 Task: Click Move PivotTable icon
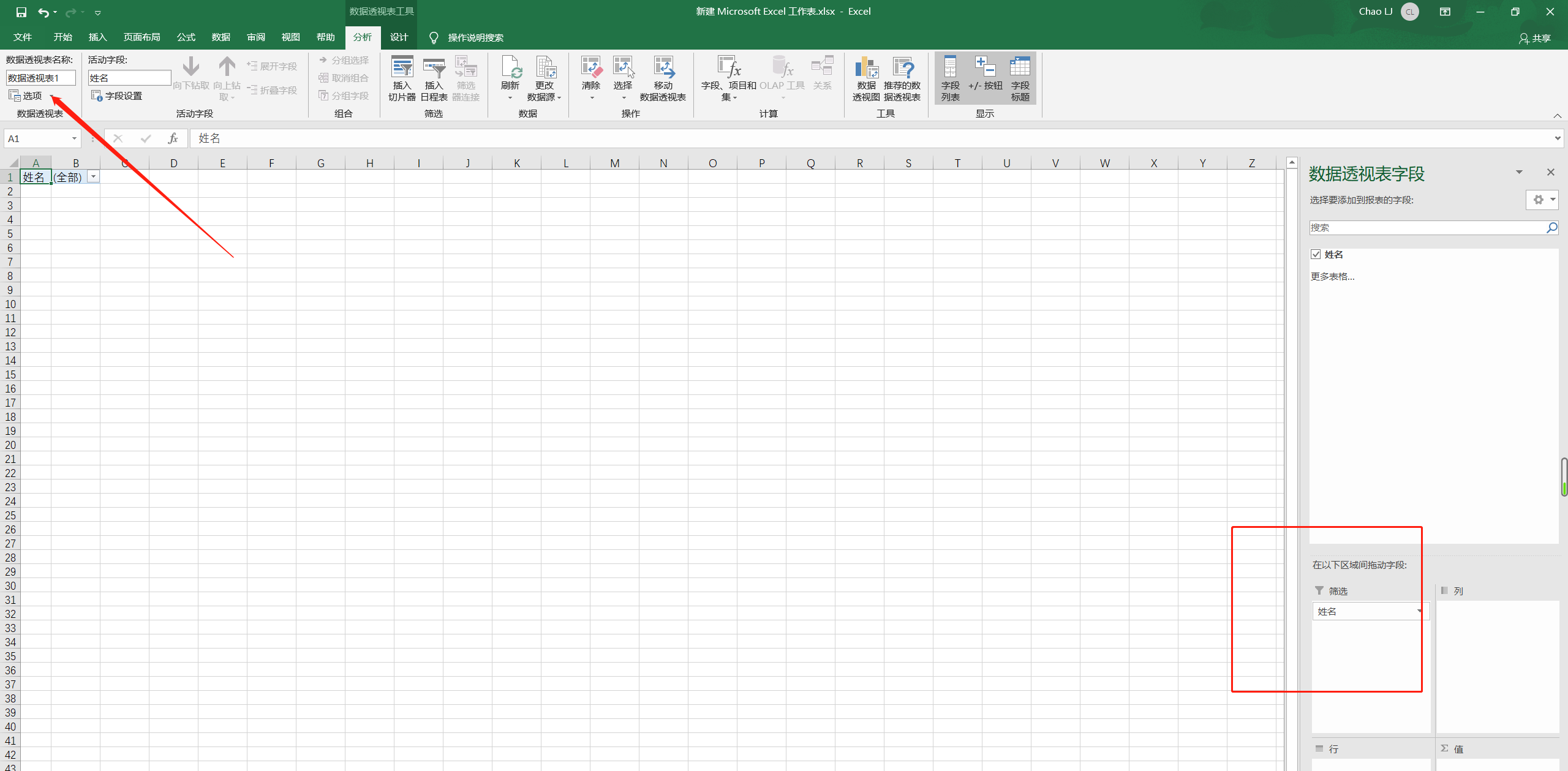pos(663,78)
